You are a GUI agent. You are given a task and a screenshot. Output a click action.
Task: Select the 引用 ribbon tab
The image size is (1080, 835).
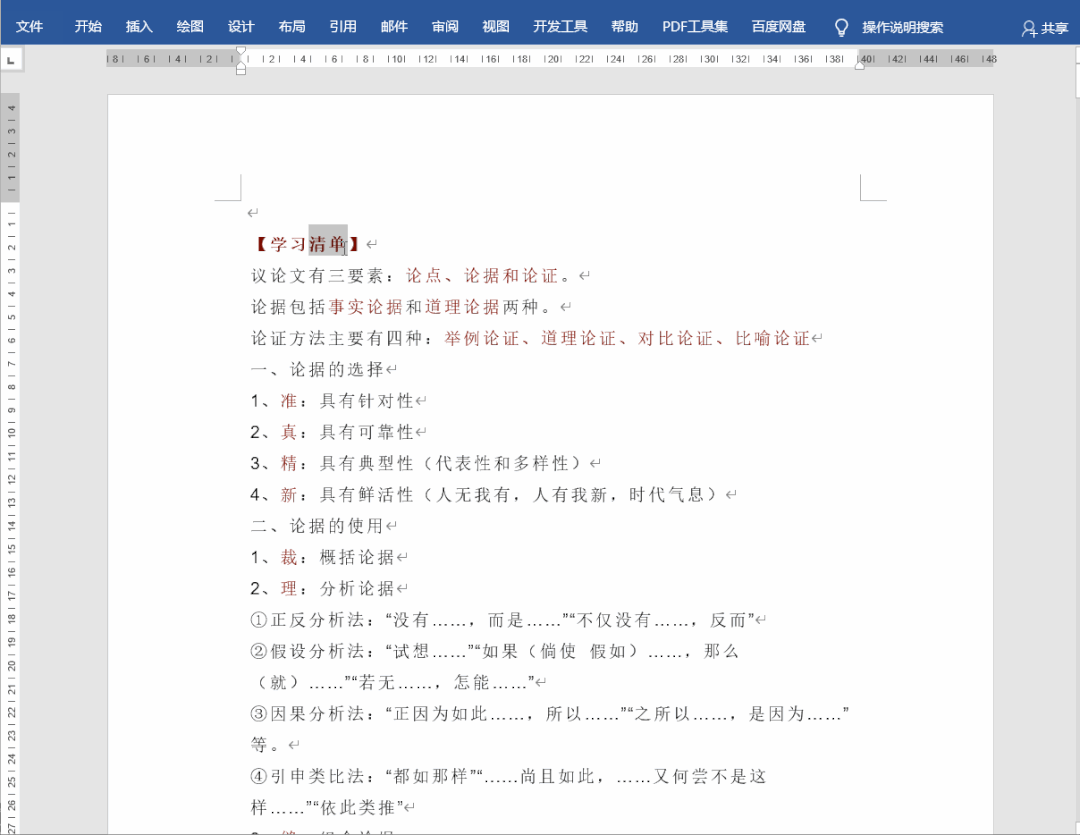click(x=343, y=27)
